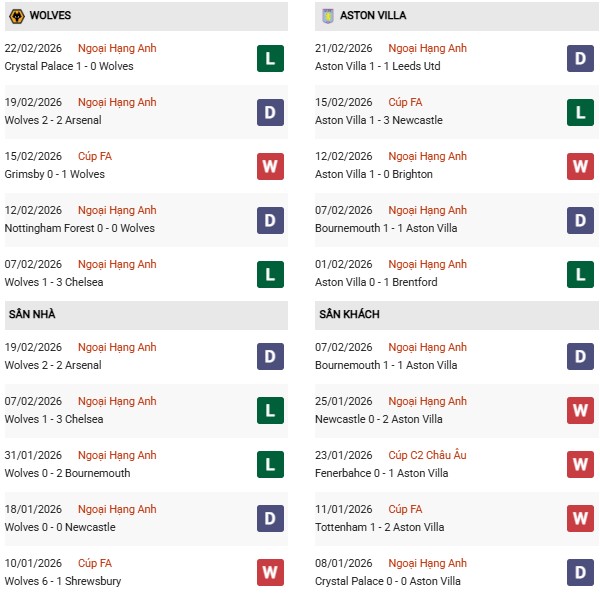Click W badge for Grimsby 0-1 Wolves
This screenshot has height=594, width=600.
(270, 167)
